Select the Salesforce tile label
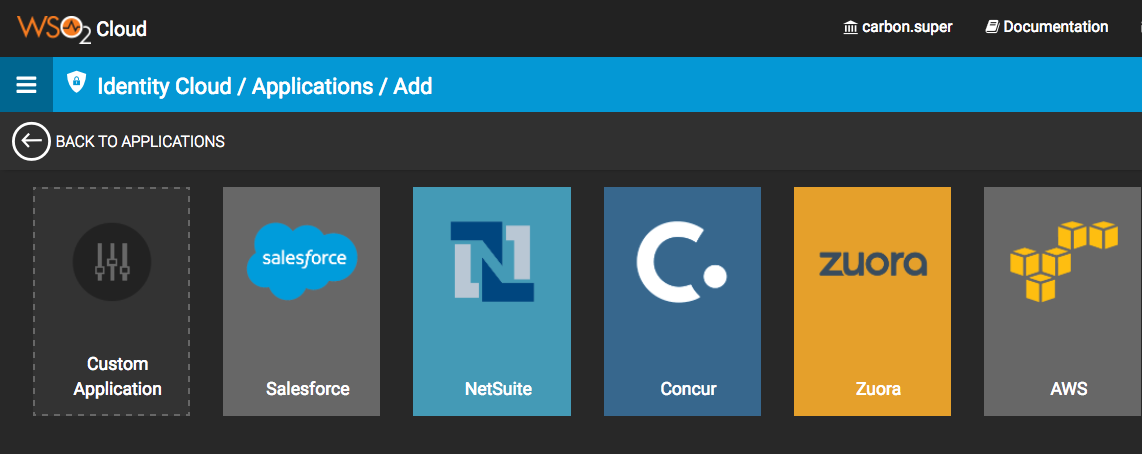This screenshot has height=454, width=1142. (308, 388)
